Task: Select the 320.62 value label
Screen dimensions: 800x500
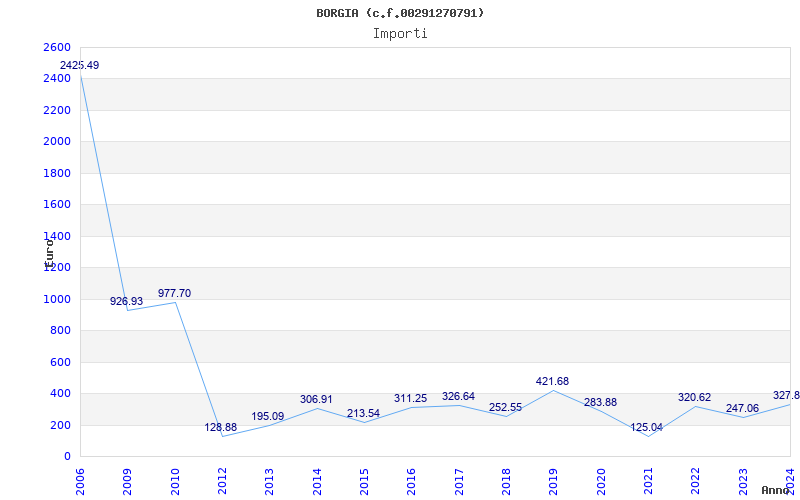Action: pyautogui.click(x=694, y=397)
